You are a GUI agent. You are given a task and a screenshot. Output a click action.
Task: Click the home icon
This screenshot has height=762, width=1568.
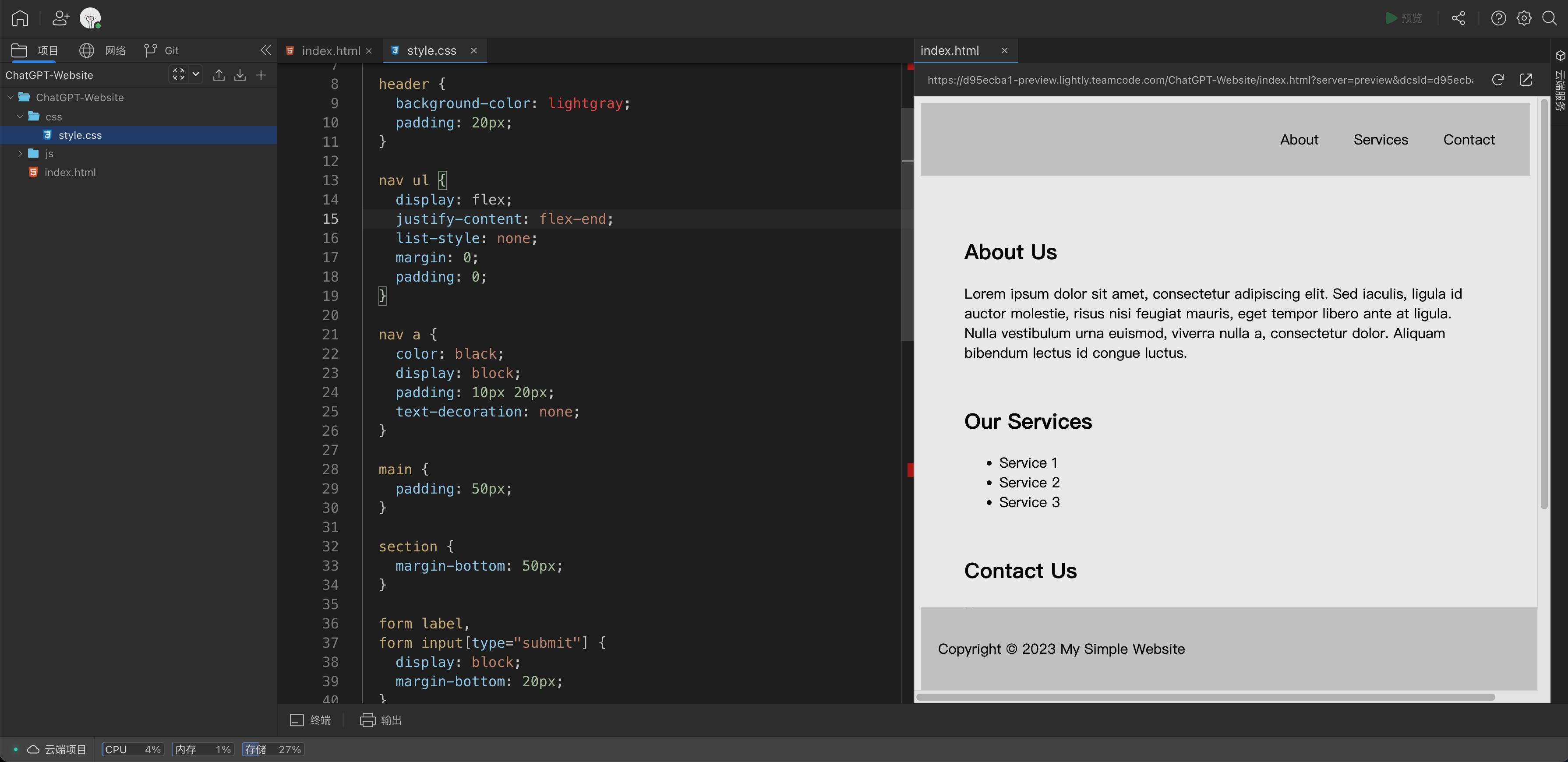pyautogui.click(x=20, y=18)
